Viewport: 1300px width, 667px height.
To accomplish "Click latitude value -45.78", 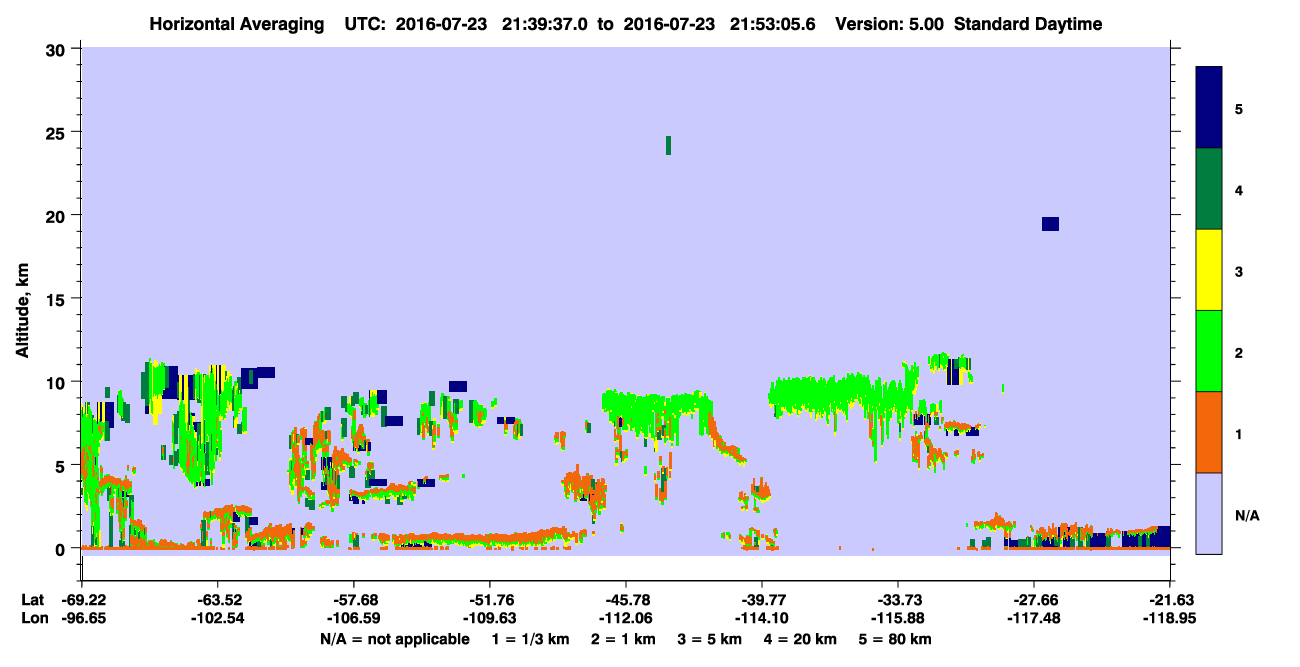I will point(626,600).
